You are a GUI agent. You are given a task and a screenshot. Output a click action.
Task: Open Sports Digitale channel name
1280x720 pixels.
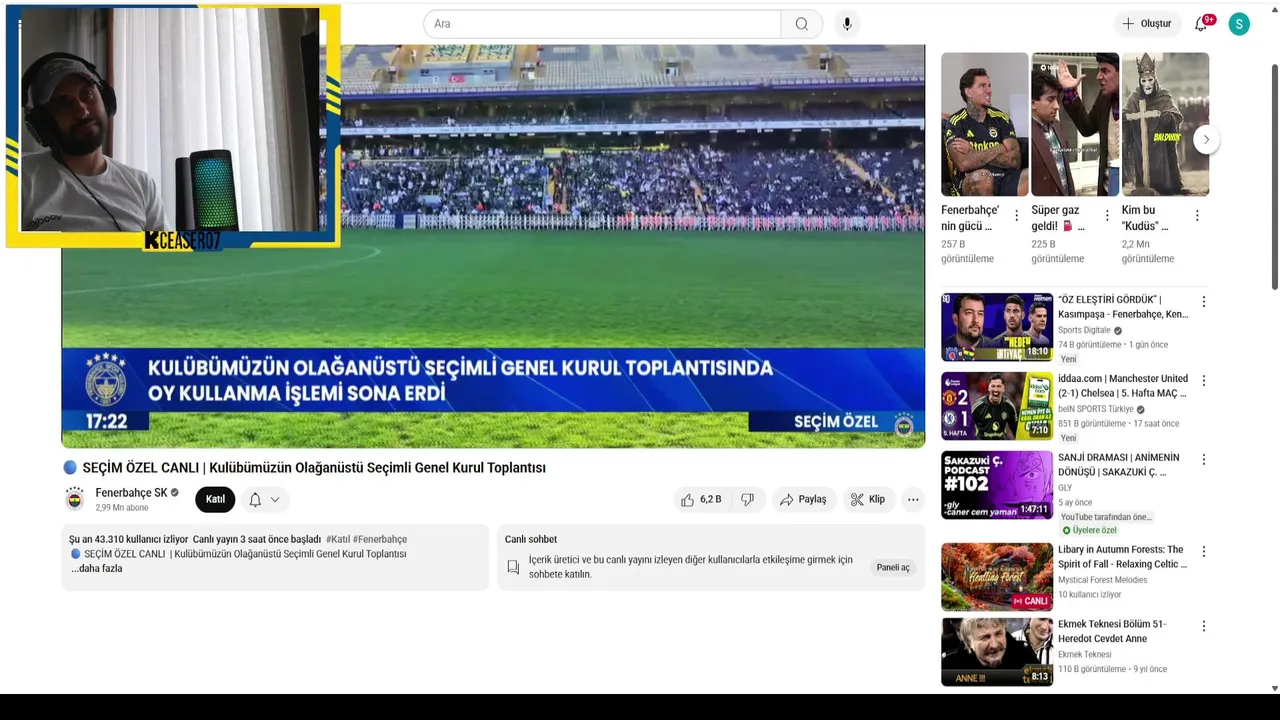[1084, 330]
